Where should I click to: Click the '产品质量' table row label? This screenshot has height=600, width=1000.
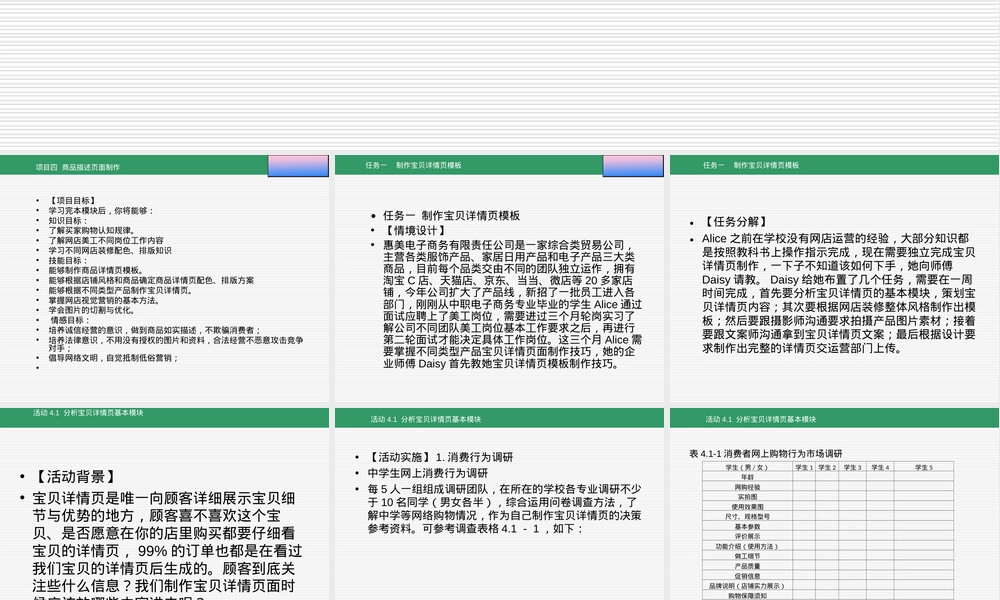tap(747, 566)
